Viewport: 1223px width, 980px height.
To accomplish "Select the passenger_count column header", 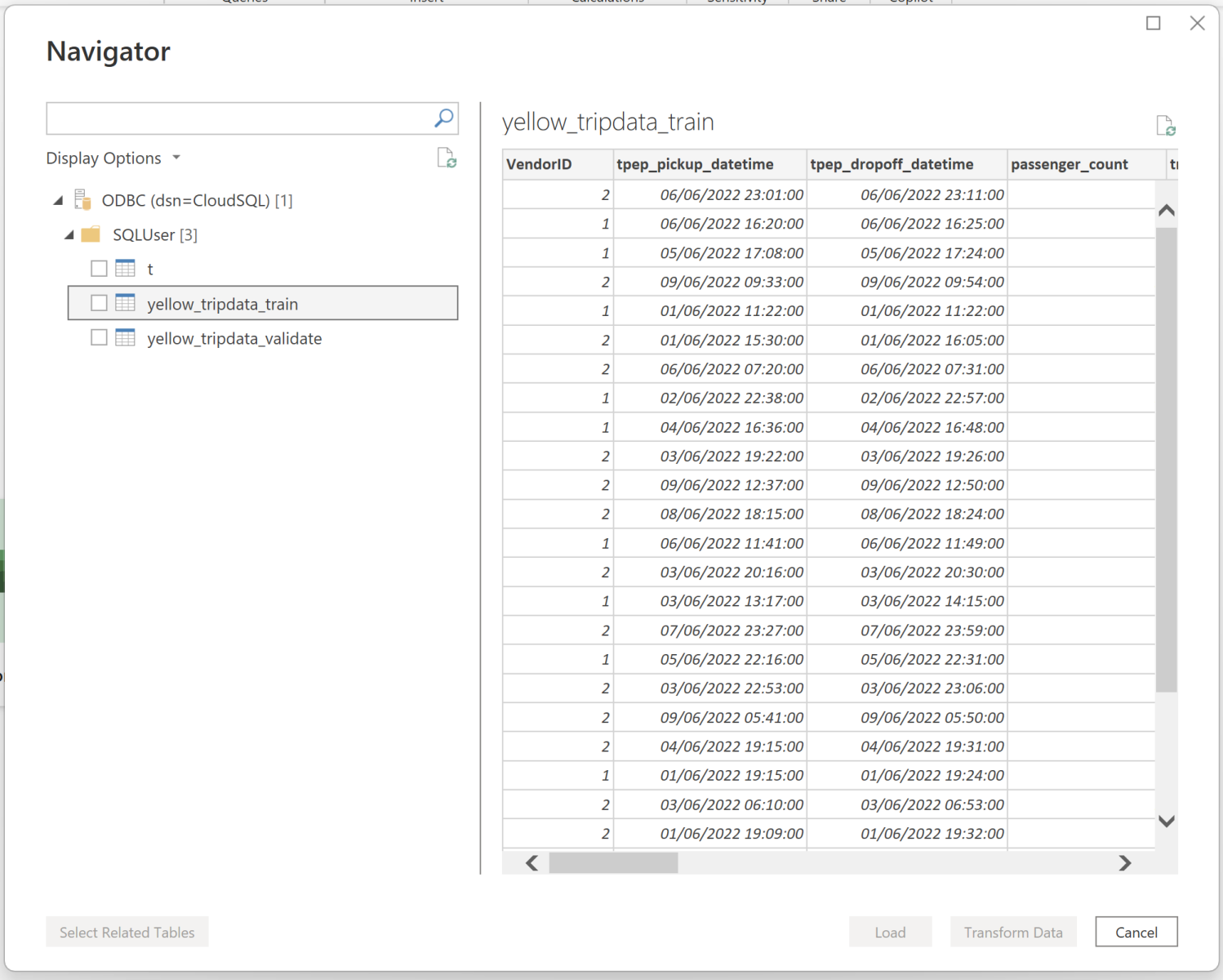I will pos(1069,164).
